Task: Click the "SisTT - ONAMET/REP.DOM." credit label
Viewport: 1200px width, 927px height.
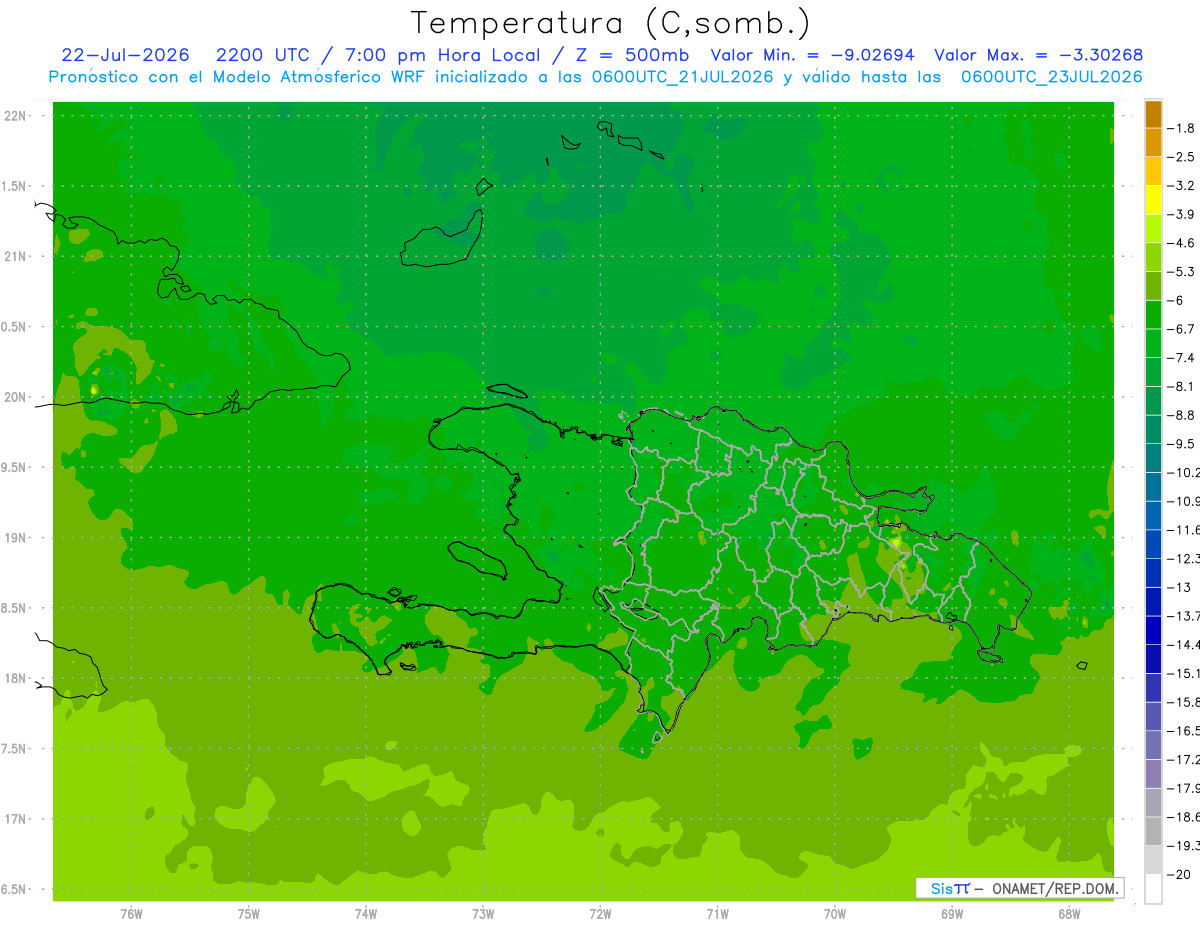Action: tap(1020, 888)
